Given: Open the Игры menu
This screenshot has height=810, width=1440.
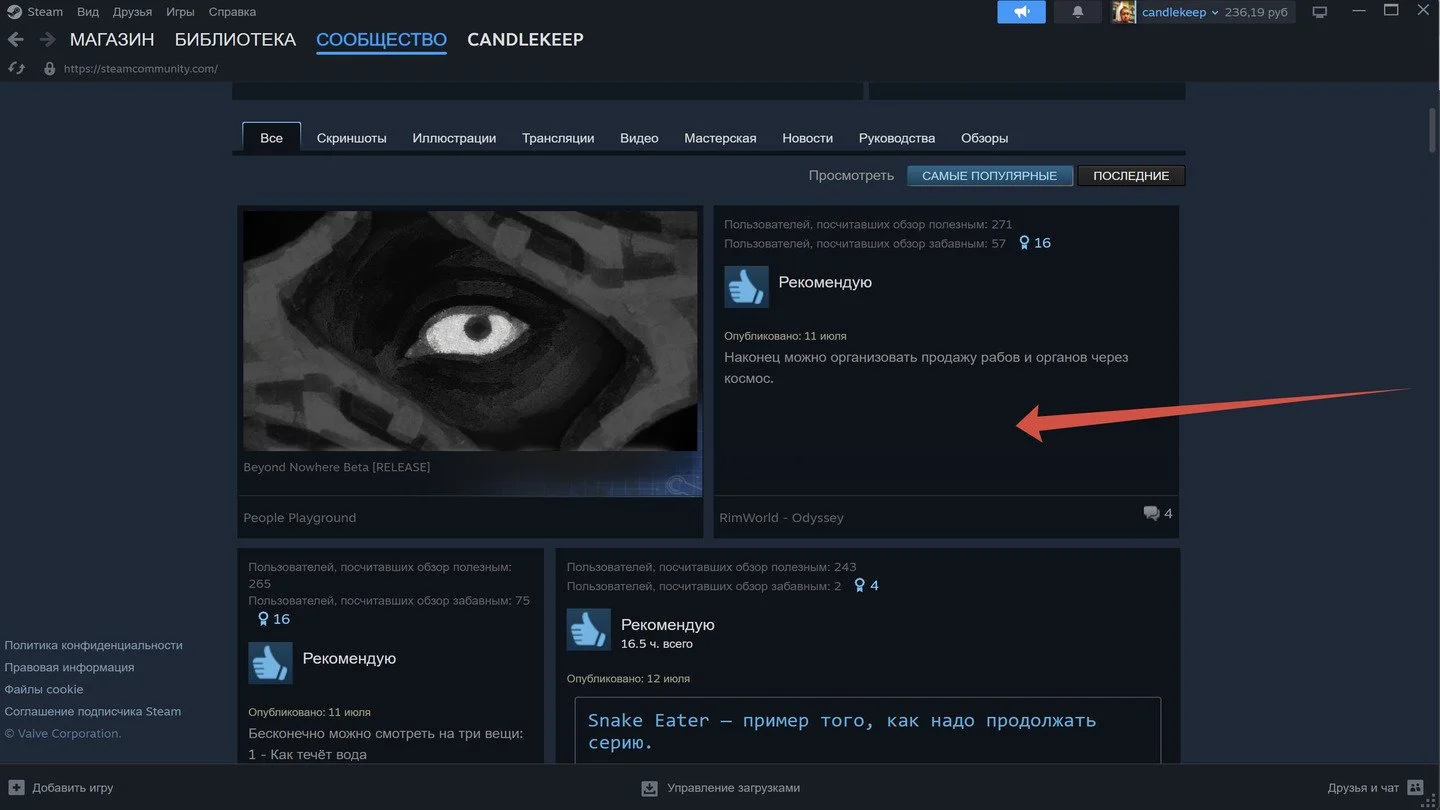Looking at the screenshot, I should tap(180, 12).
